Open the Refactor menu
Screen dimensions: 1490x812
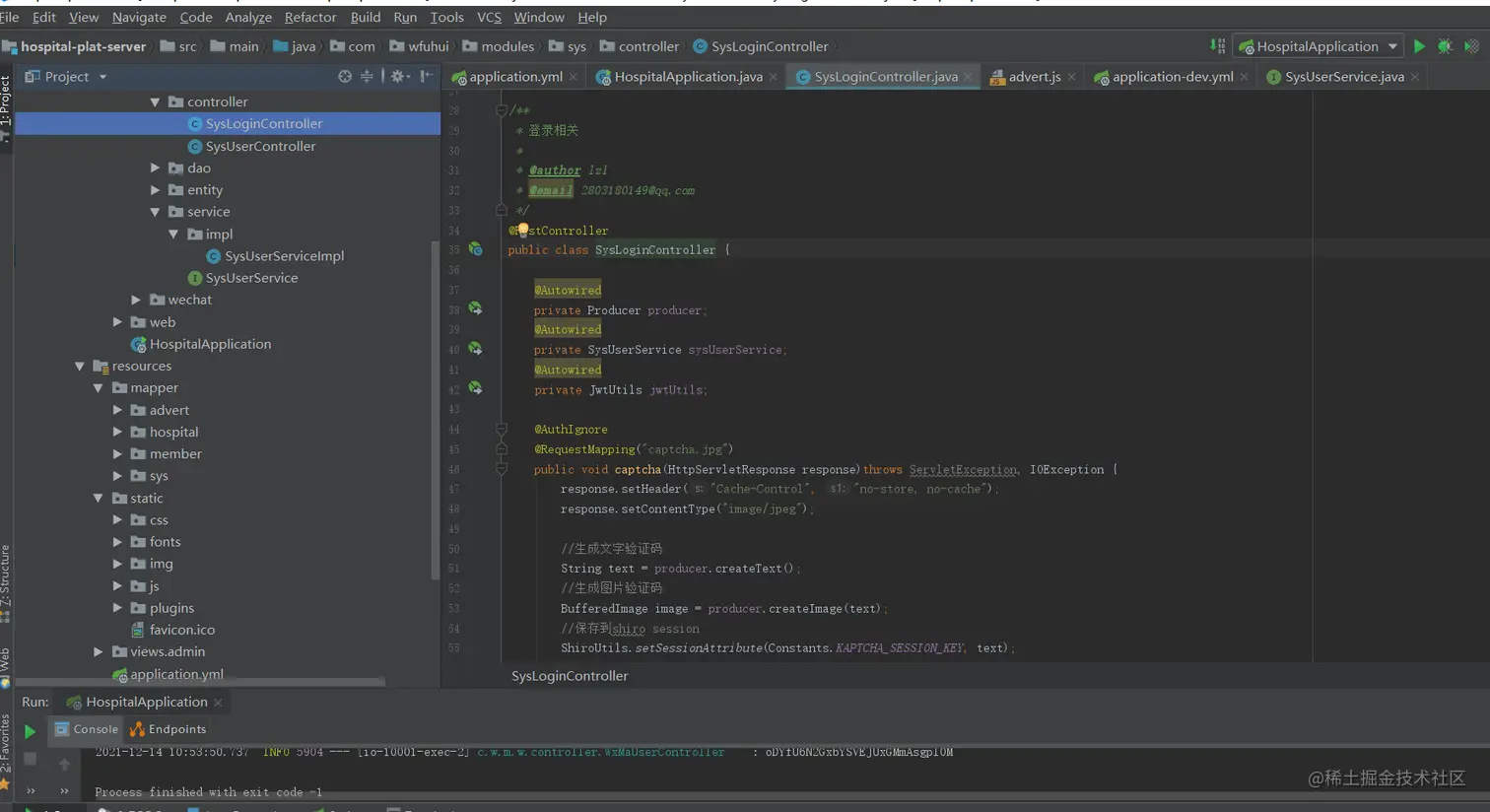pos(310,17)
